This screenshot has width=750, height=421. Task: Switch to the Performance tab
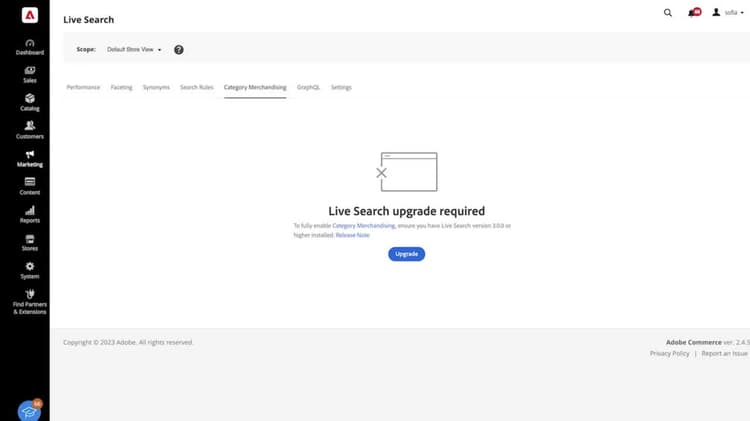tap(83, 87)
